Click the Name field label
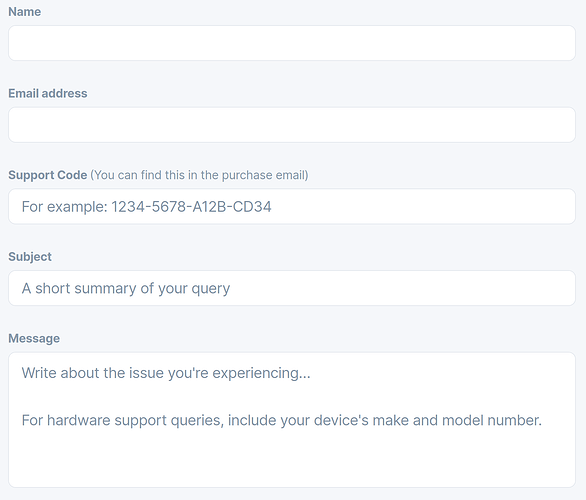 tap(25, 12)
